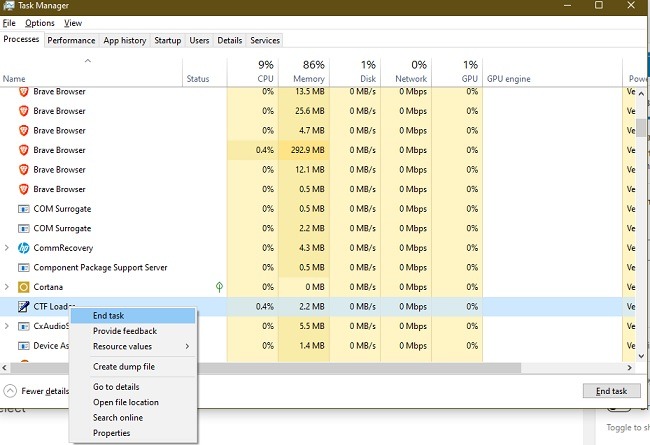Click the 292.9 MB memory cell
Viewport: 650px width, 445px height.
304,150
